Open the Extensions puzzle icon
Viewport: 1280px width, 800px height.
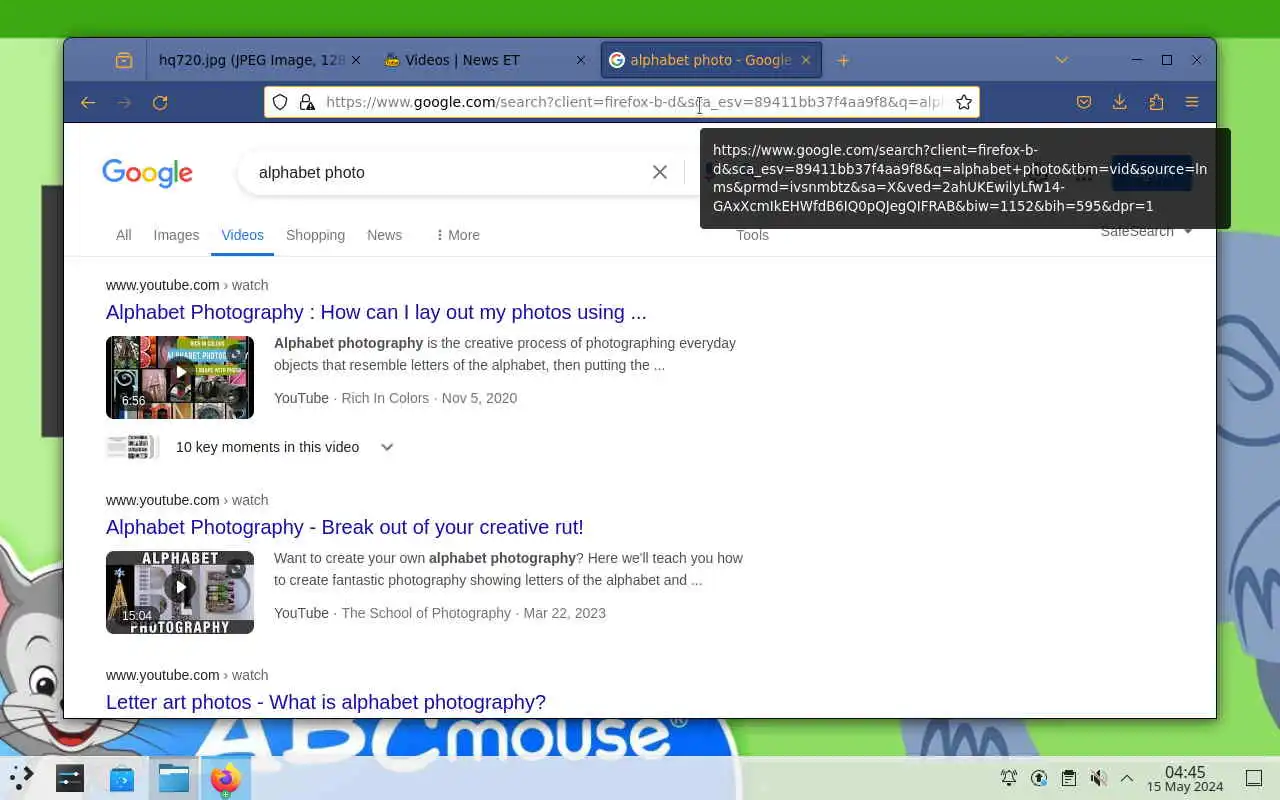point(1156,102)
